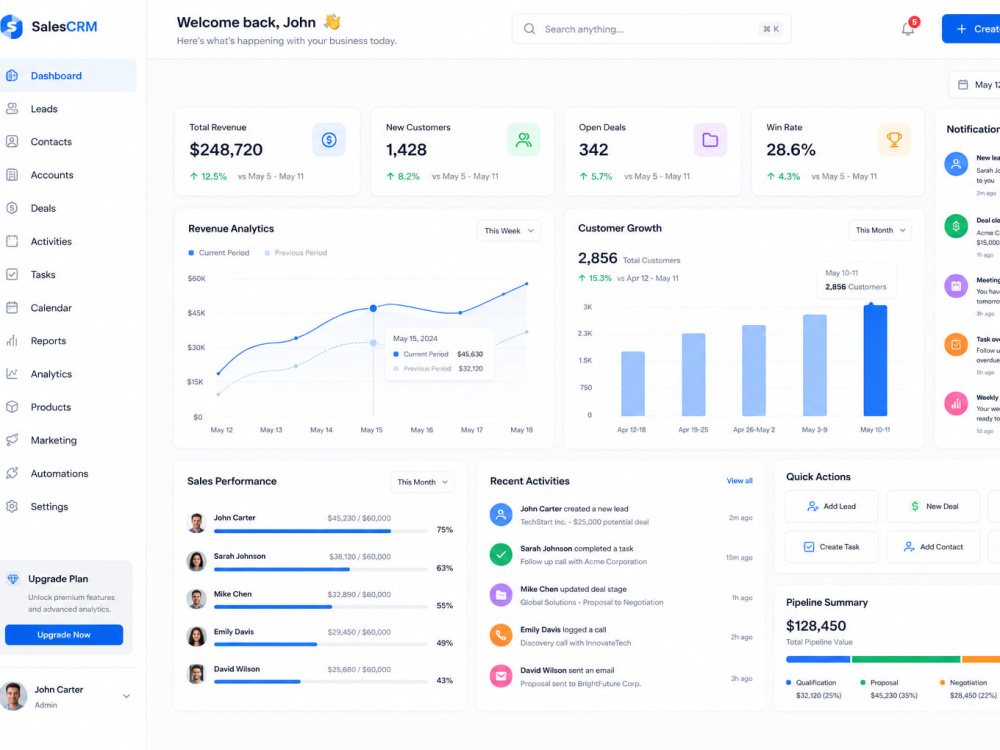This screenshot has height=750, width=1000.
Task: Open the Customer Growth This Month dropdown
Action: pyautogui.click(x=880, y=230)
